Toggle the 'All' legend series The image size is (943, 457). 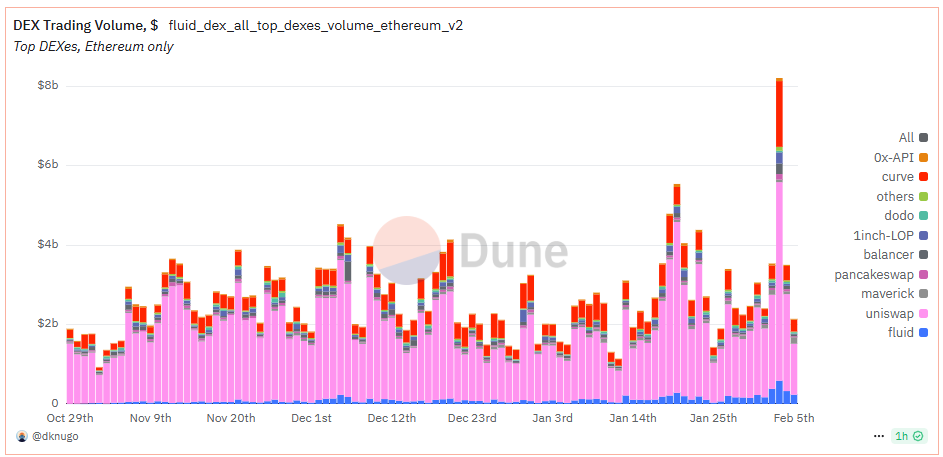(913, 138)
